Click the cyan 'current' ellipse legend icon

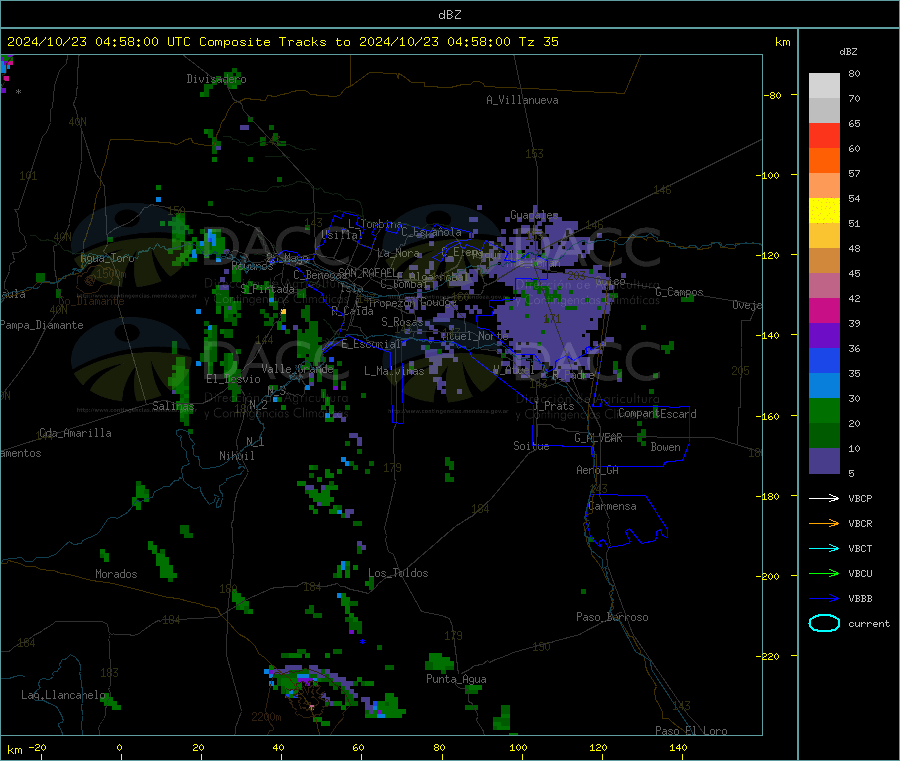[x=824, y=623]
